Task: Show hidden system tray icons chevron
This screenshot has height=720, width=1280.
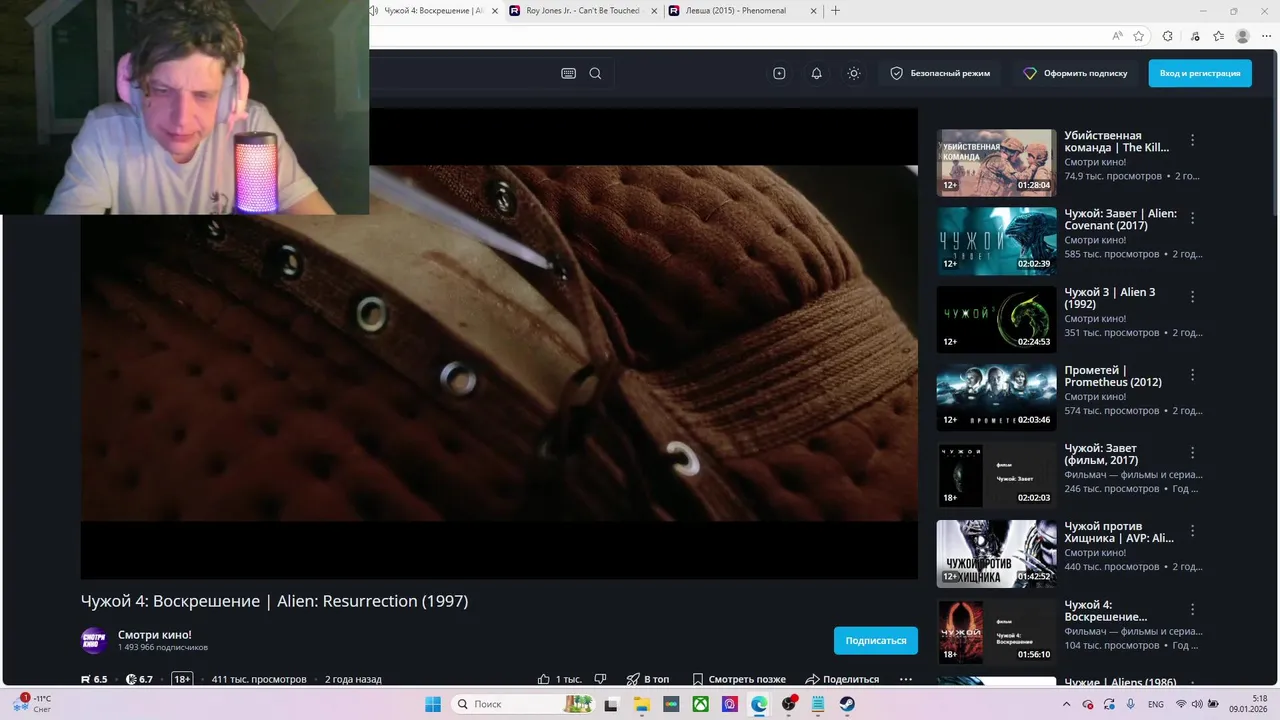Action: pos(1068,704)
